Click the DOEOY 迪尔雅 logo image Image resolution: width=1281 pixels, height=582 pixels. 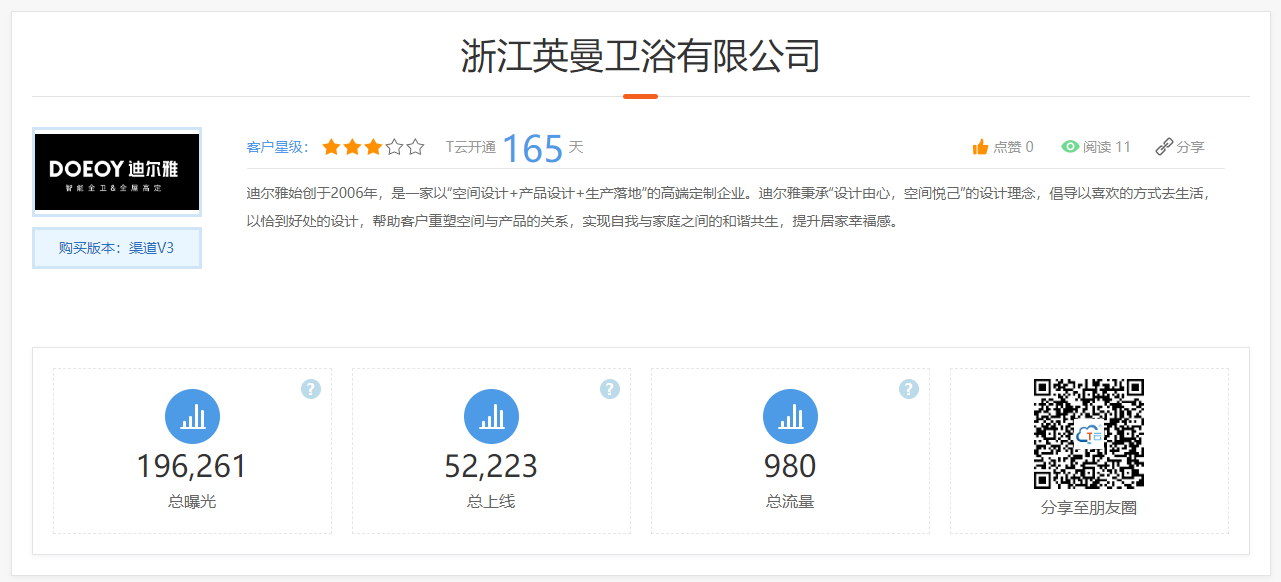click(117, 172)
